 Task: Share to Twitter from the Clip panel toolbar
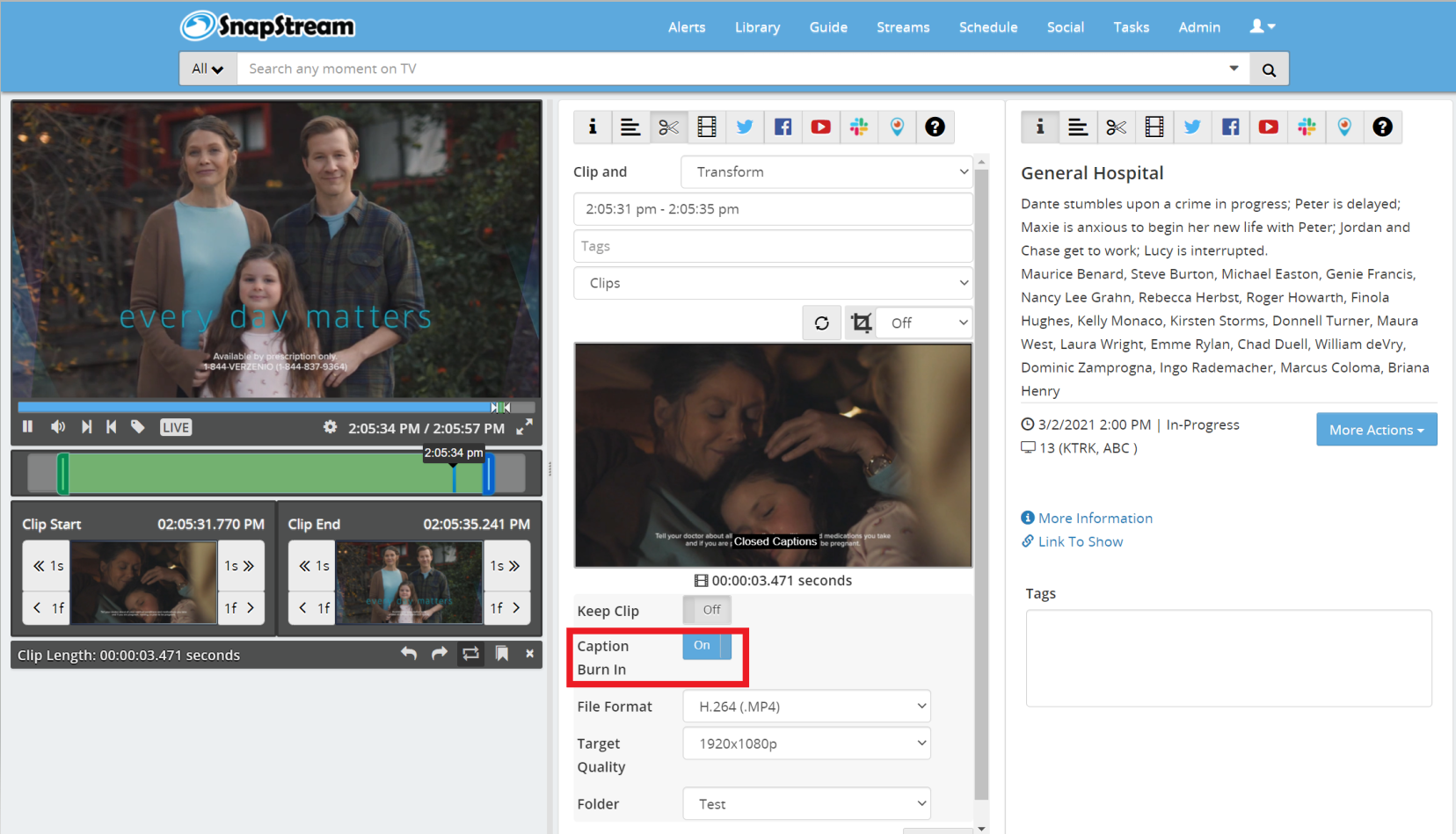tap(745, 127)
